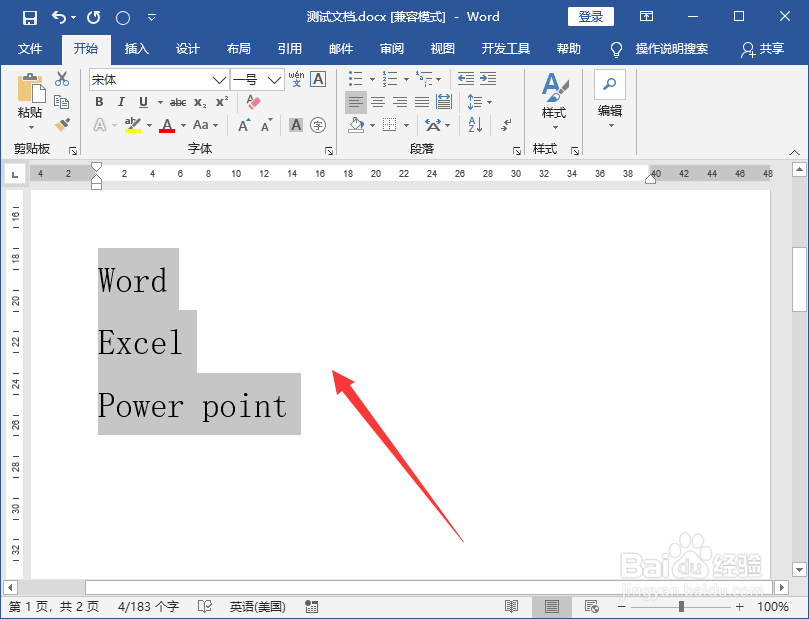The image size is (809, 619).
Task: Click the ribbon display options icon
Action: coord(646,17)
